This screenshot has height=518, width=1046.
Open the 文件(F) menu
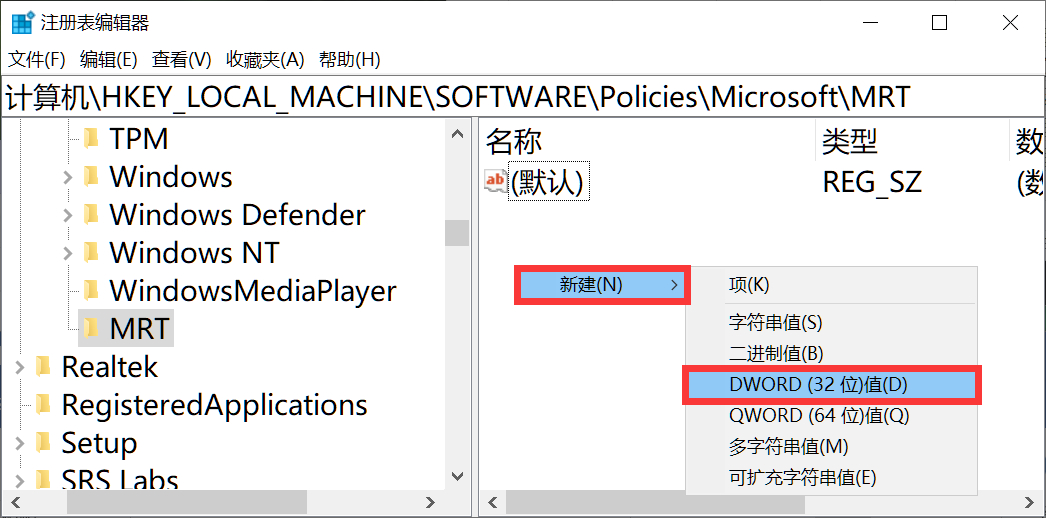pos(37,60)
